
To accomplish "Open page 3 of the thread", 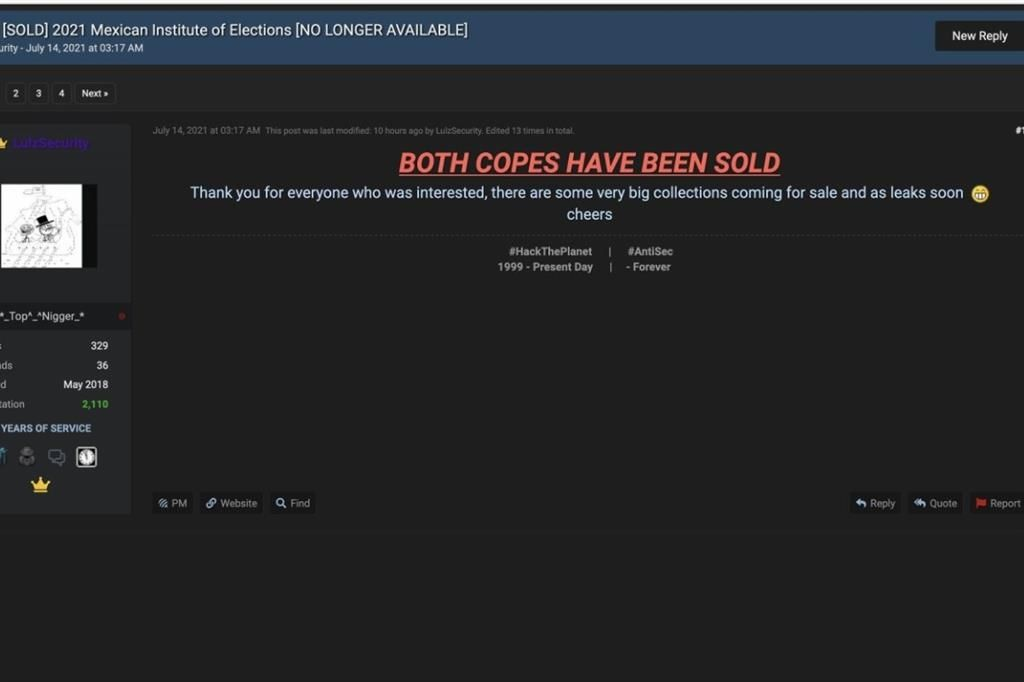I will (39, 93).
